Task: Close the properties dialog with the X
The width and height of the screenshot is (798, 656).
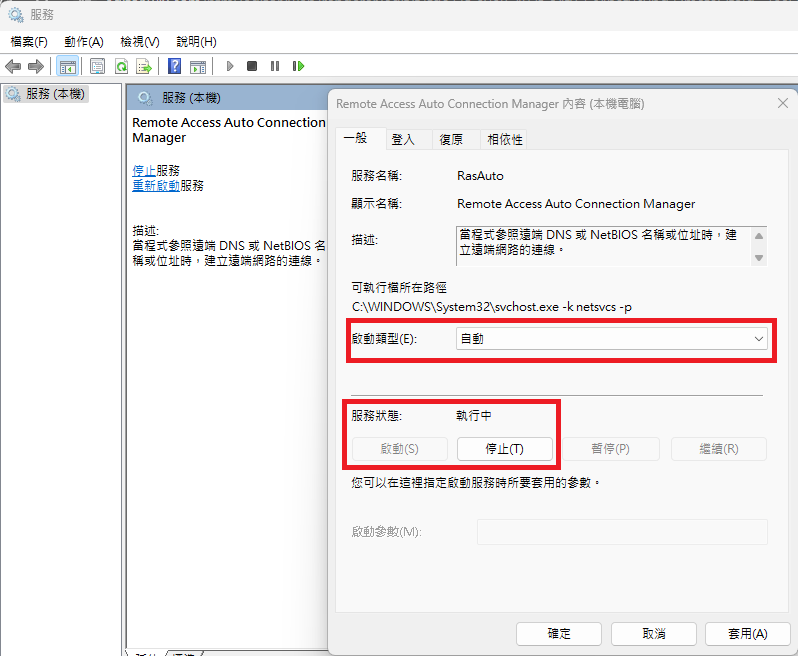Action: [783, 103]
